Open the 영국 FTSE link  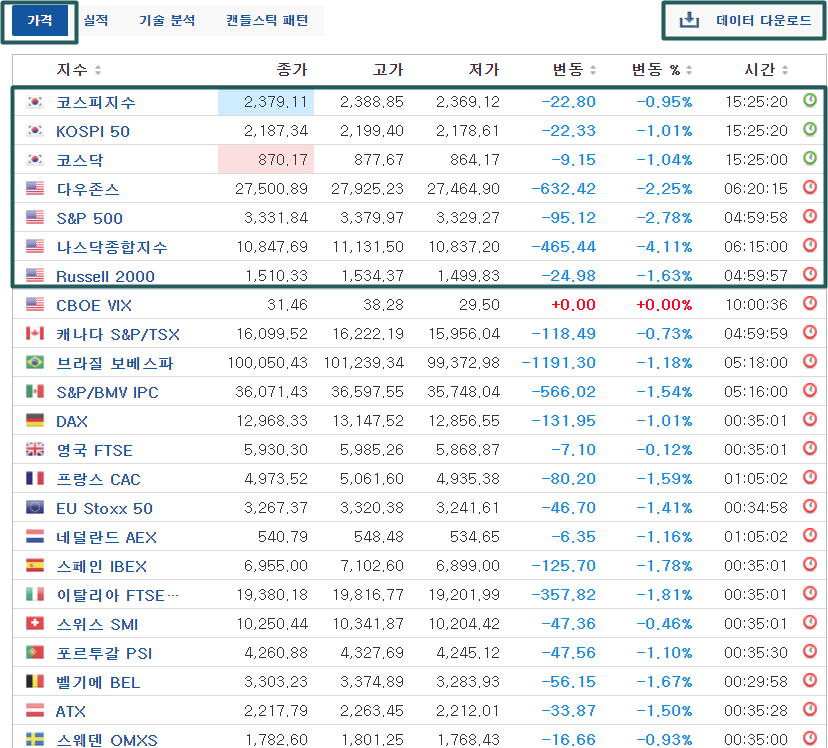coord(95,450)
